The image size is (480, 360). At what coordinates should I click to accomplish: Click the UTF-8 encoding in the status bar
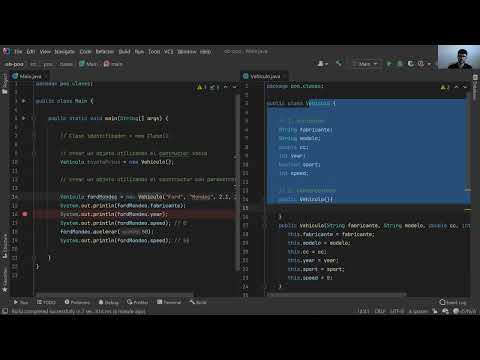point(397,311)
